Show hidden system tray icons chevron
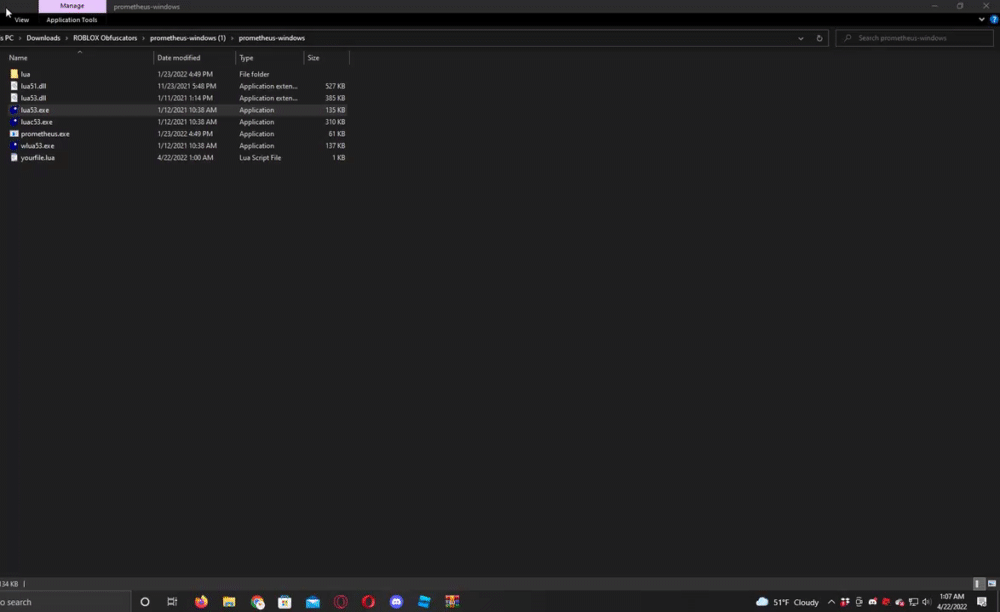The width and height of the screenshot is (1000, 612). point(831,602)
